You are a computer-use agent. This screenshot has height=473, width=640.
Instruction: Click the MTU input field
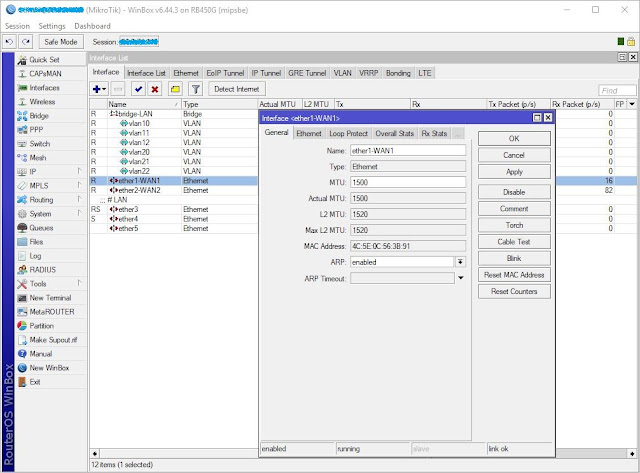click(x=408, y=182)
